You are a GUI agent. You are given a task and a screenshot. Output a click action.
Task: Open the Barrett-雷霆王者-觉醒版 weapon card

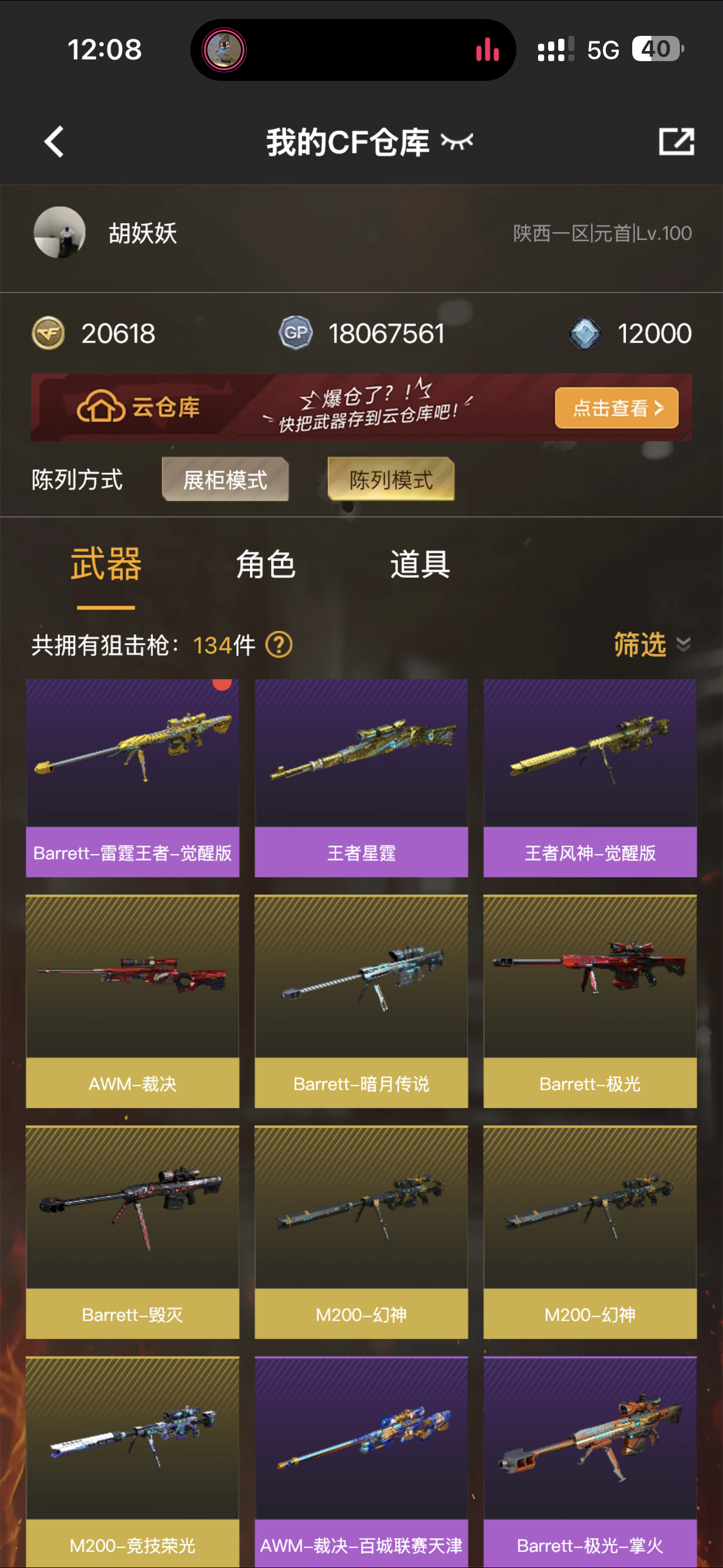coord(133,778)
